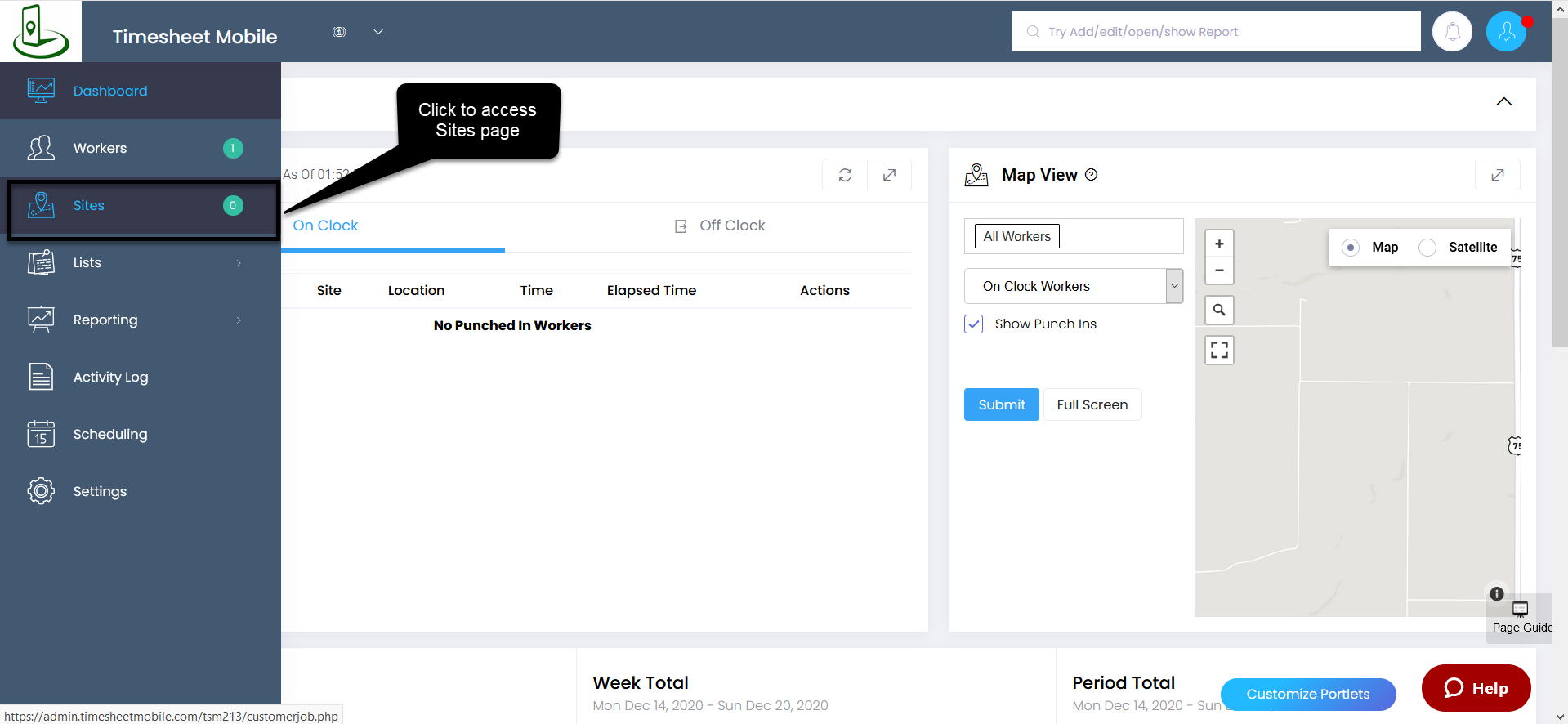Zoom in on the map with plus
Image resolution: width=1568 pixels, height=724 pixels.
(1219, 244)
